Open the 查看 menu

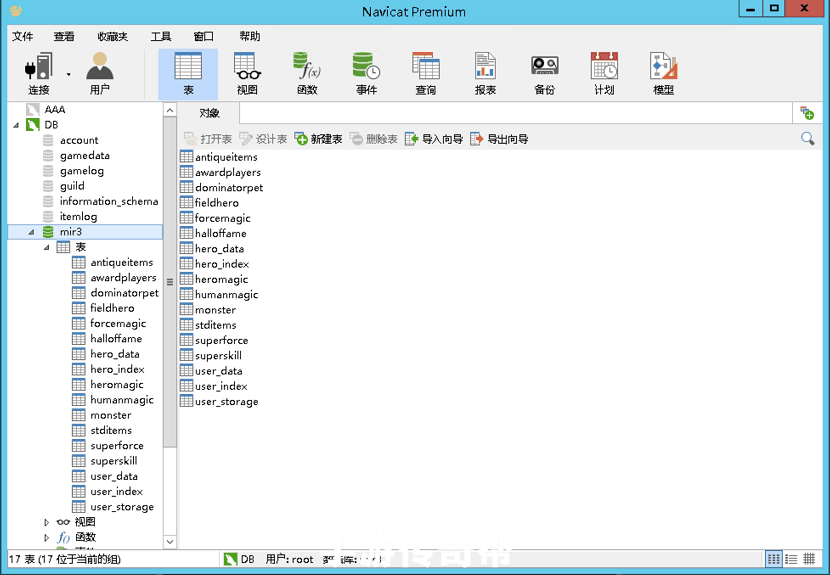pos(64,36)
